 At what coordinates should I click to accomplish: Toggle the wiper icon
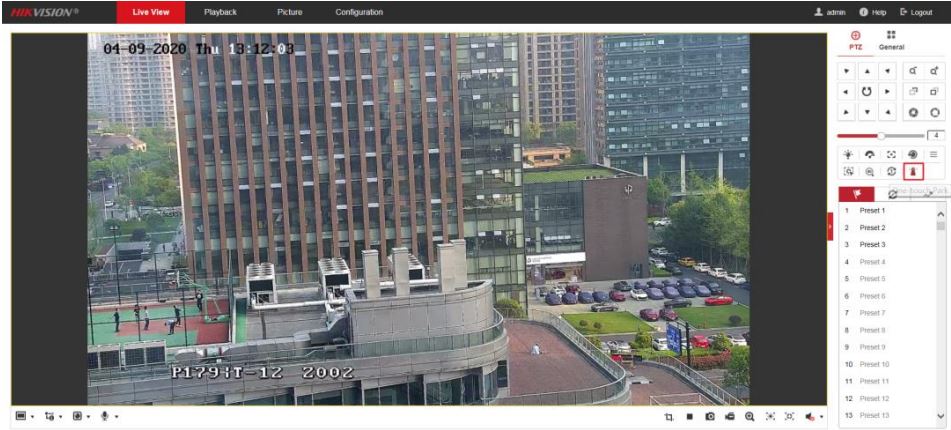click(869, 155)
